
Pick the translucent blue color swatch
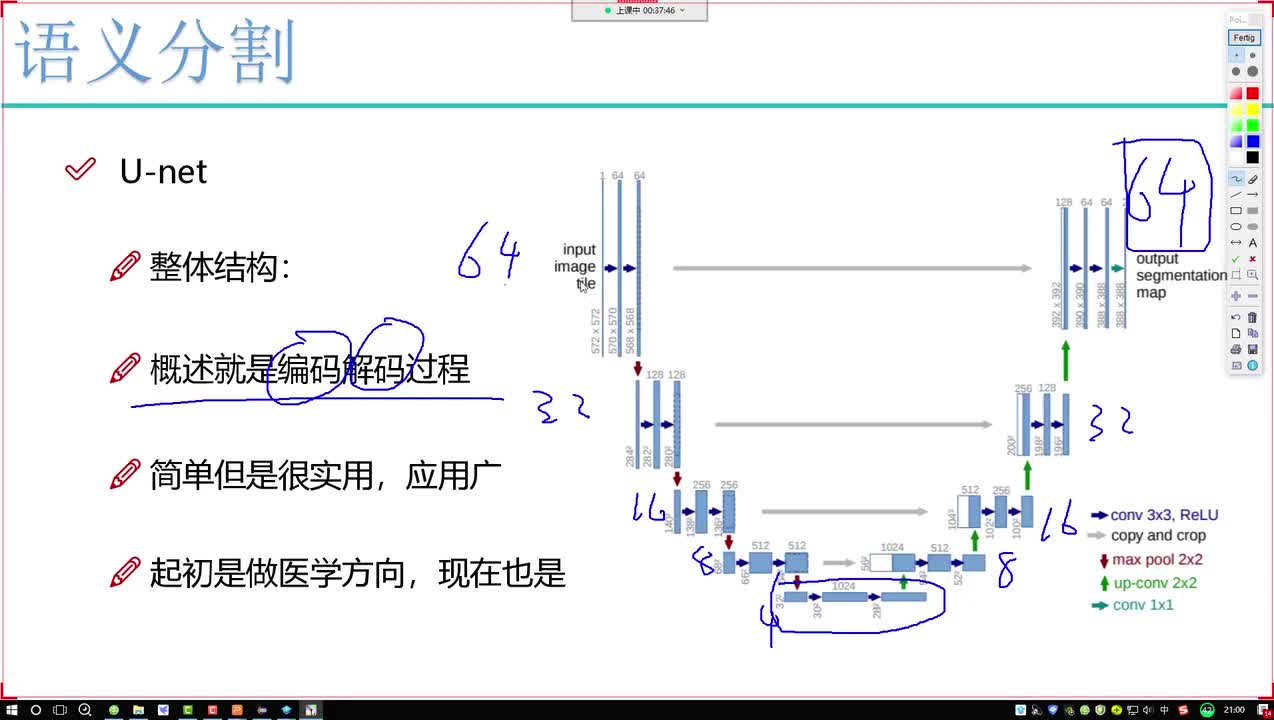pyautogui.click(x=1236, y=141)
